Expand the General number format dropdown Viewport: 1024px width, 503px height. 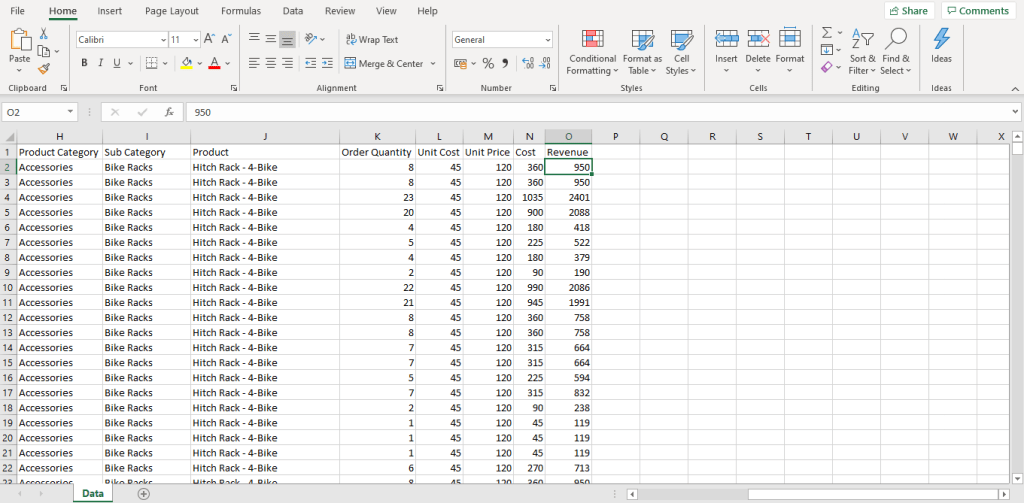(x=547, y=40)
